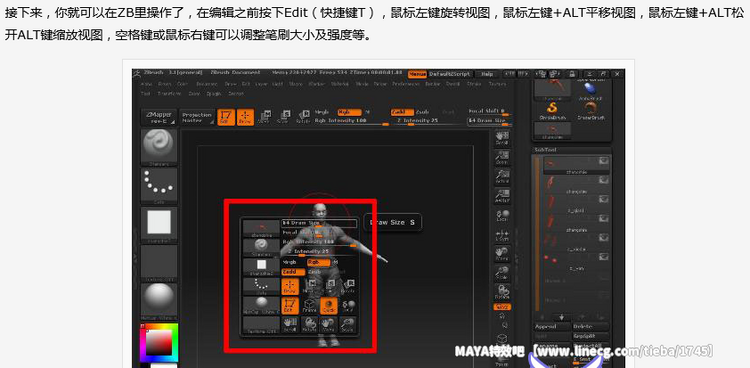Toggle the Rgb button in top shelf

[349, 112]
